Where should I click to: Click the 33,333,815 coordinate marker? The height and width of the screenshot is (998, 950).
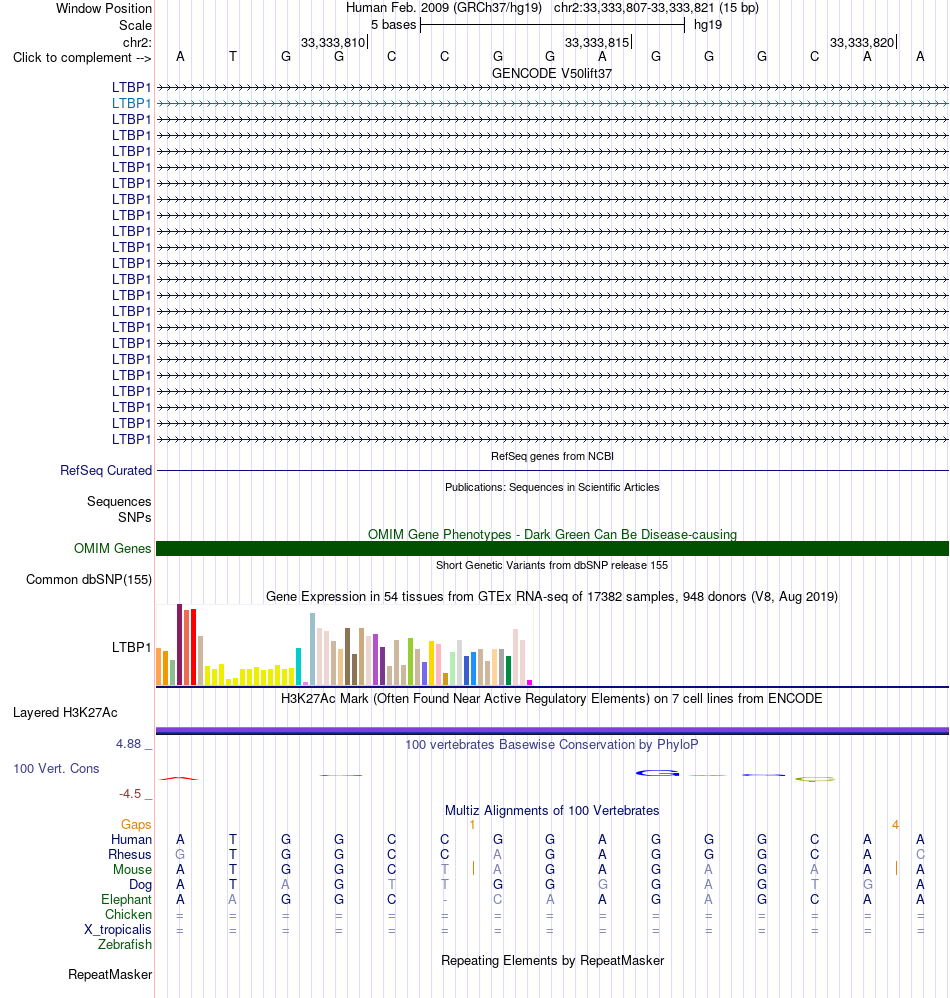pos(597,43)
